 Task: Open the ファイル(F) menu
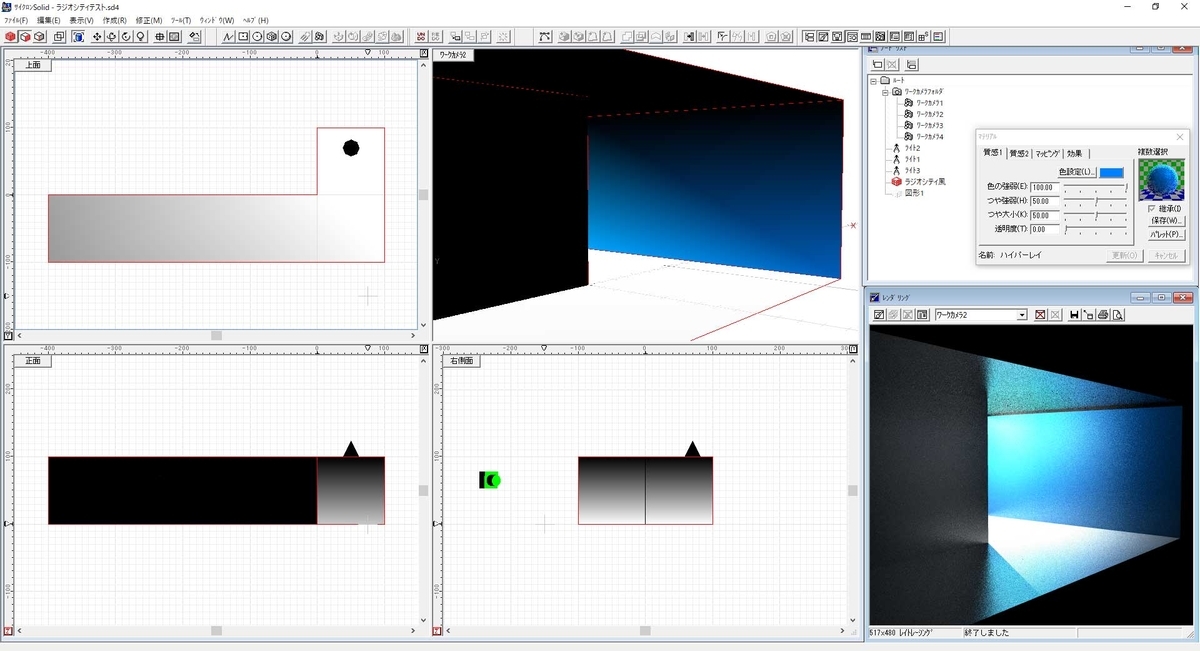click(x=17, y=20)
